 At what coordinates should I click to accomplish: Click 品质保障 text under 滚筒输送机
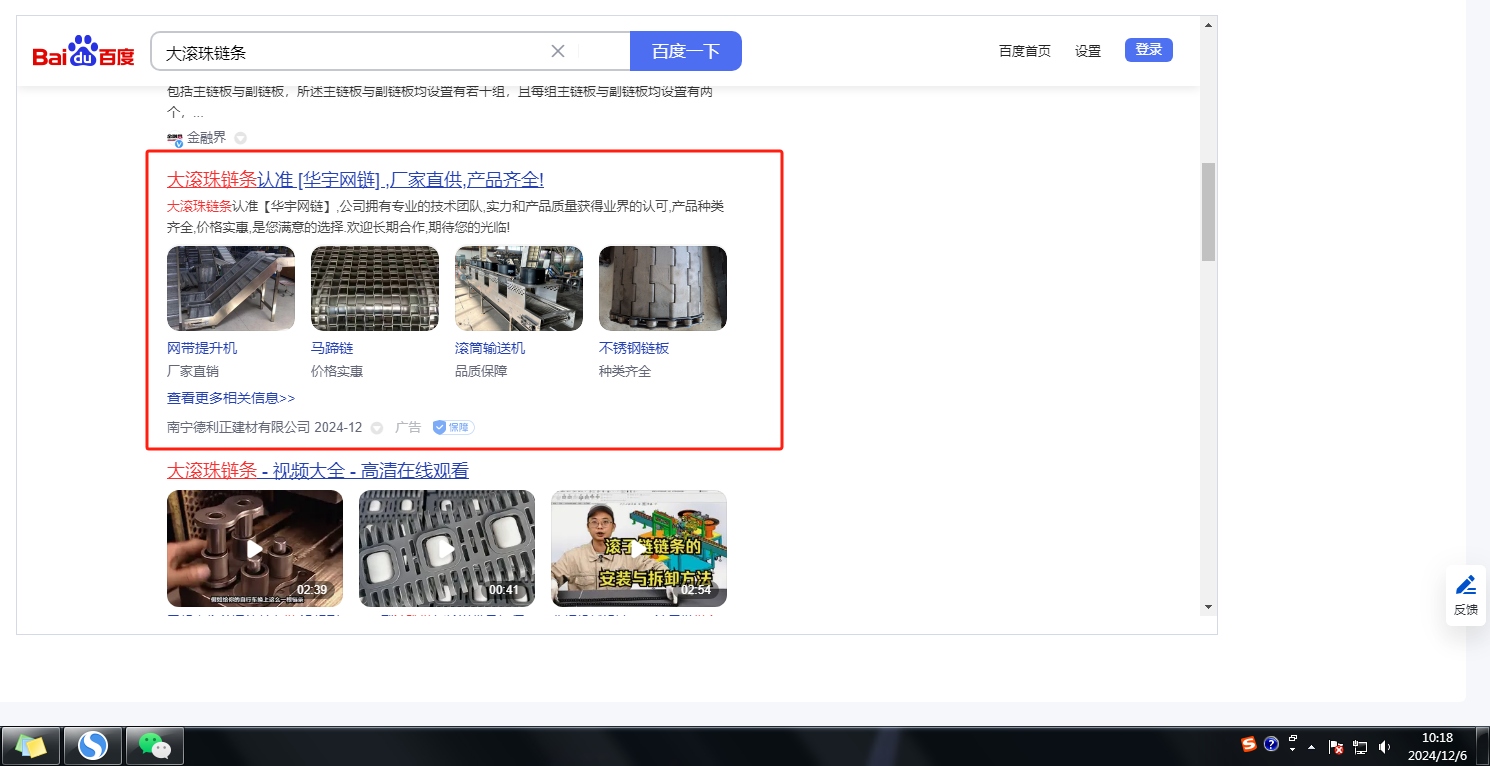coord(481,371)
